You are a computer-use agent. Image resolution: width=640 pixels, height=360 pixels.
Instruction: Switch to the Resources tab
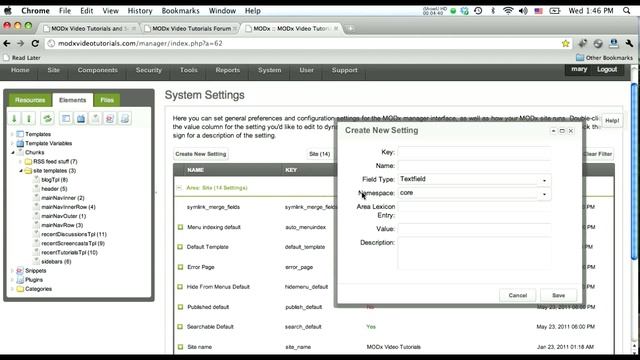30,100
